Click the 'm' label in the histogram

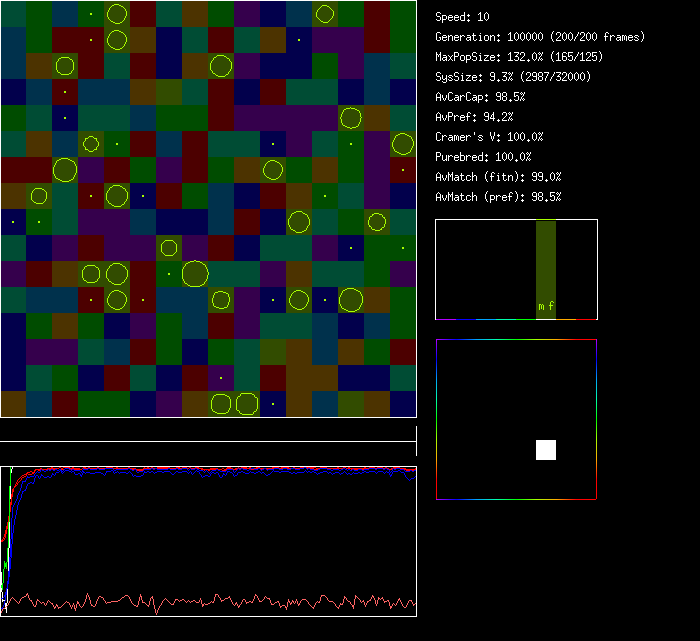pyautogui.click(x=541, y=307)
